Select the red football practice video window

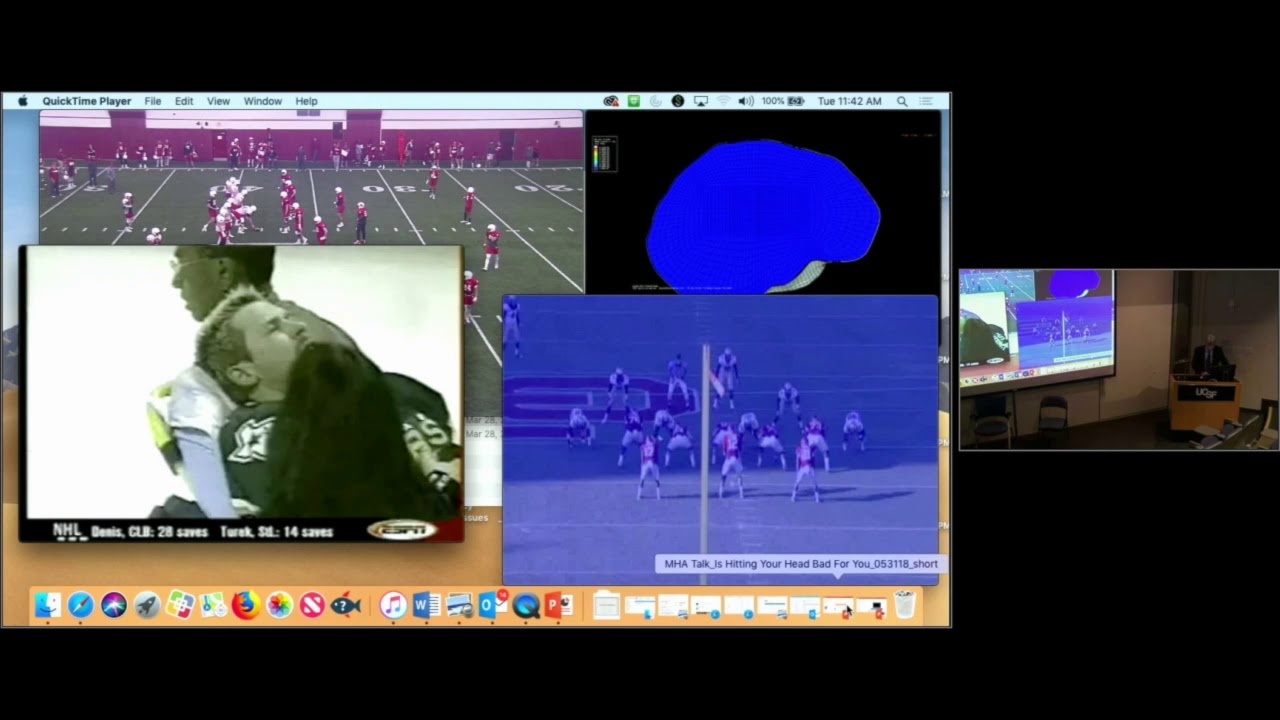(310, 176)
